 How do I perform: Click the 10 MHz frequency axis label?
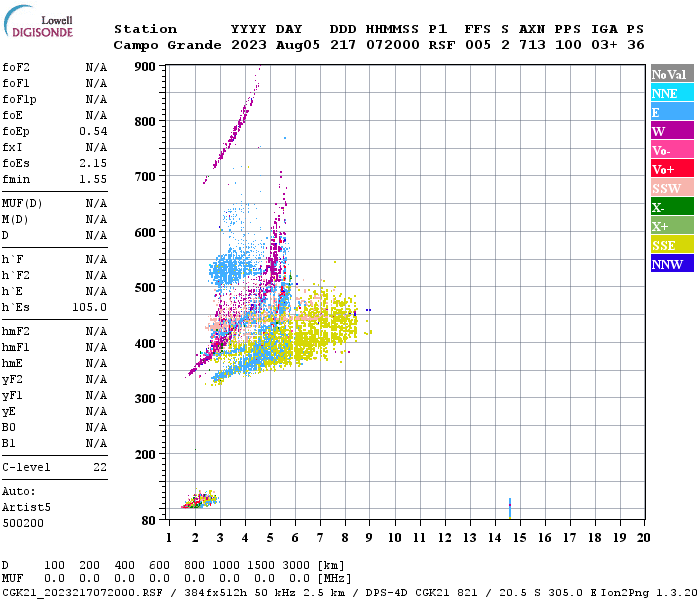(395, 538)
